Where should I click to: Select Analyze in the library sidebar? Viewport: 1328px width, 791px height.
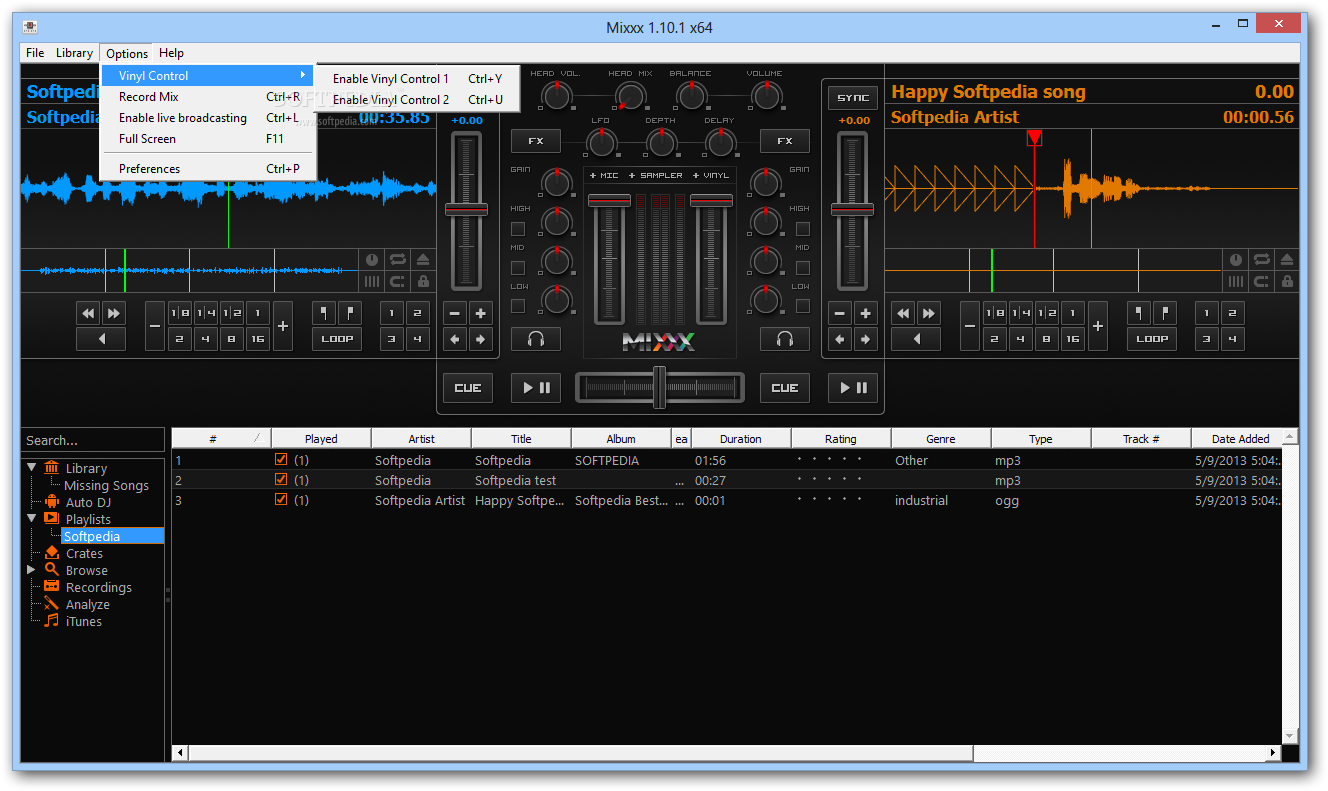pos(88,604)
